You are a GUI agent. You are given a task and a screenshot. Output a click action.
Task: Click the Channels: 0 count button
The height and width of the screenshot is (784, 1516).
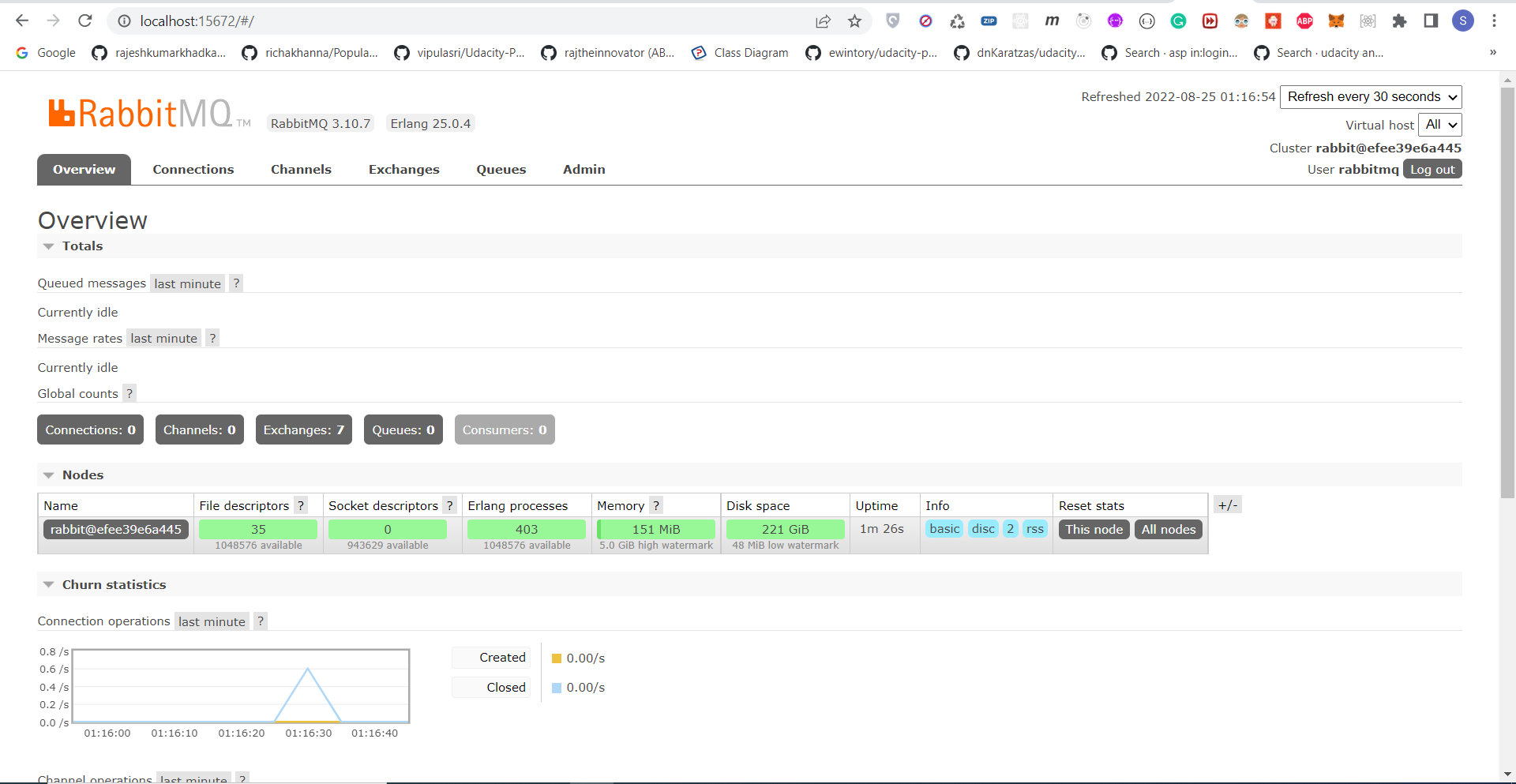pos(200,430)
